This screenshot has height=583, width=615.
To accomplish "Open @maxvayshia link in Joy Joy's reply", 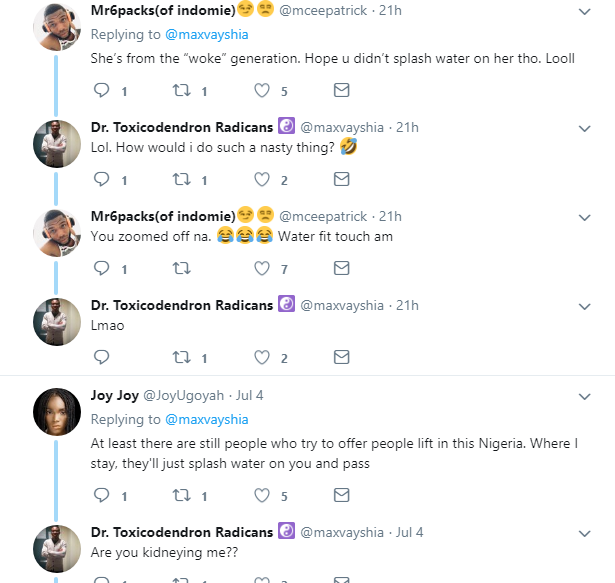I will tap(207, 419).
